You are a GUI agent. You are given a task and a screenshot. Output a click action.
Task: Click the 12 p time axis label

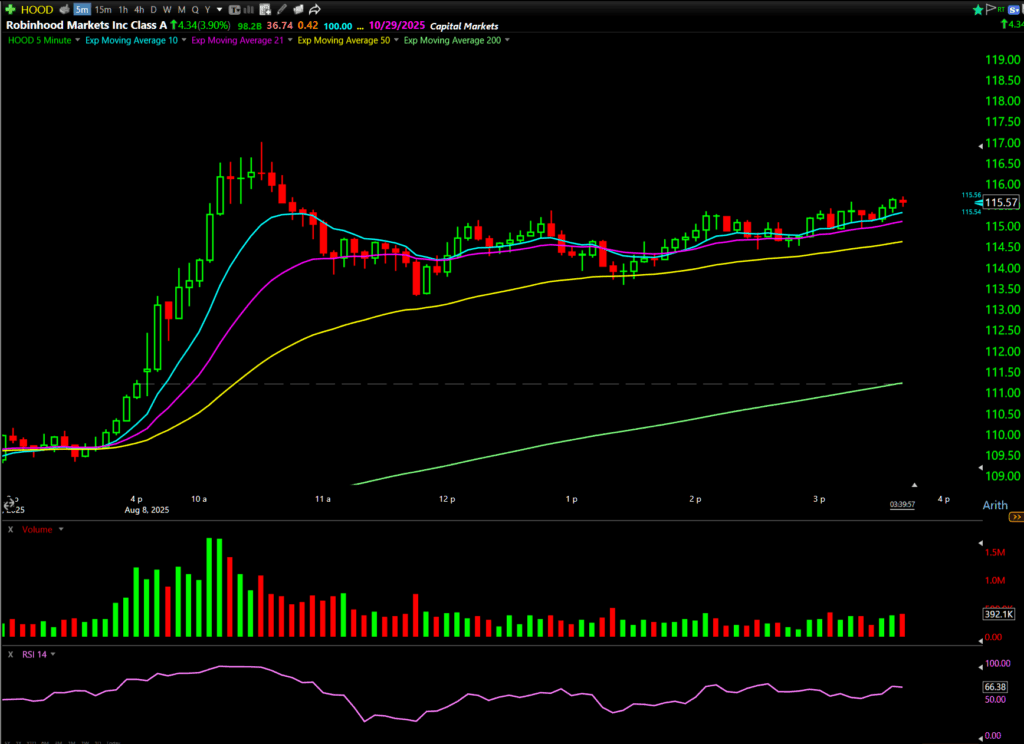pyautogui.click(x=447, y=499)
